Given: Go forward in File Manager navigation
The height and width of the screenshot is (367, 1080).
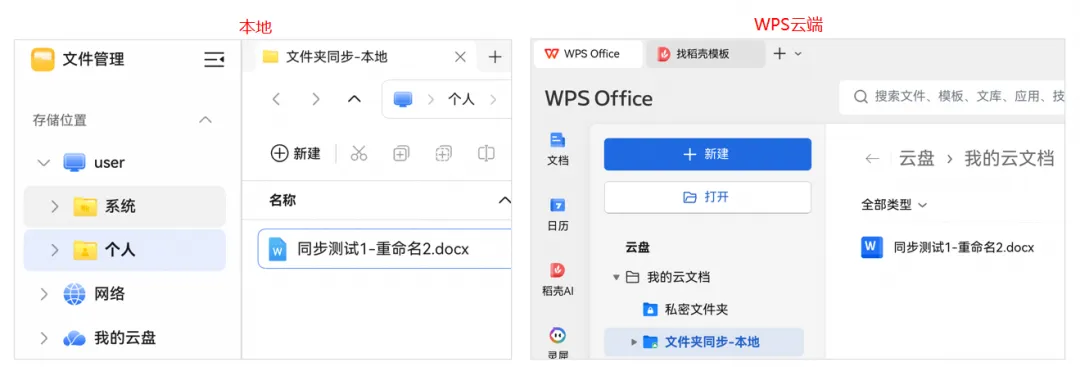Looking at the screenshot, I should (315, 99).
